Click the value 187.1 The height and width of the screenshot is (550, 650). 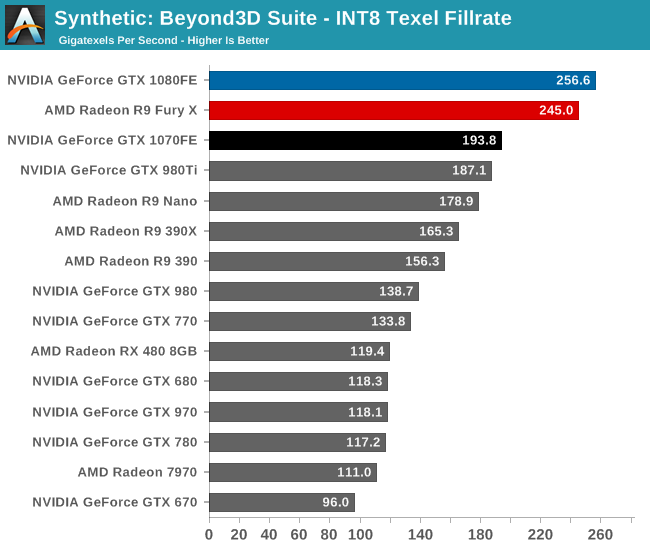469,170
